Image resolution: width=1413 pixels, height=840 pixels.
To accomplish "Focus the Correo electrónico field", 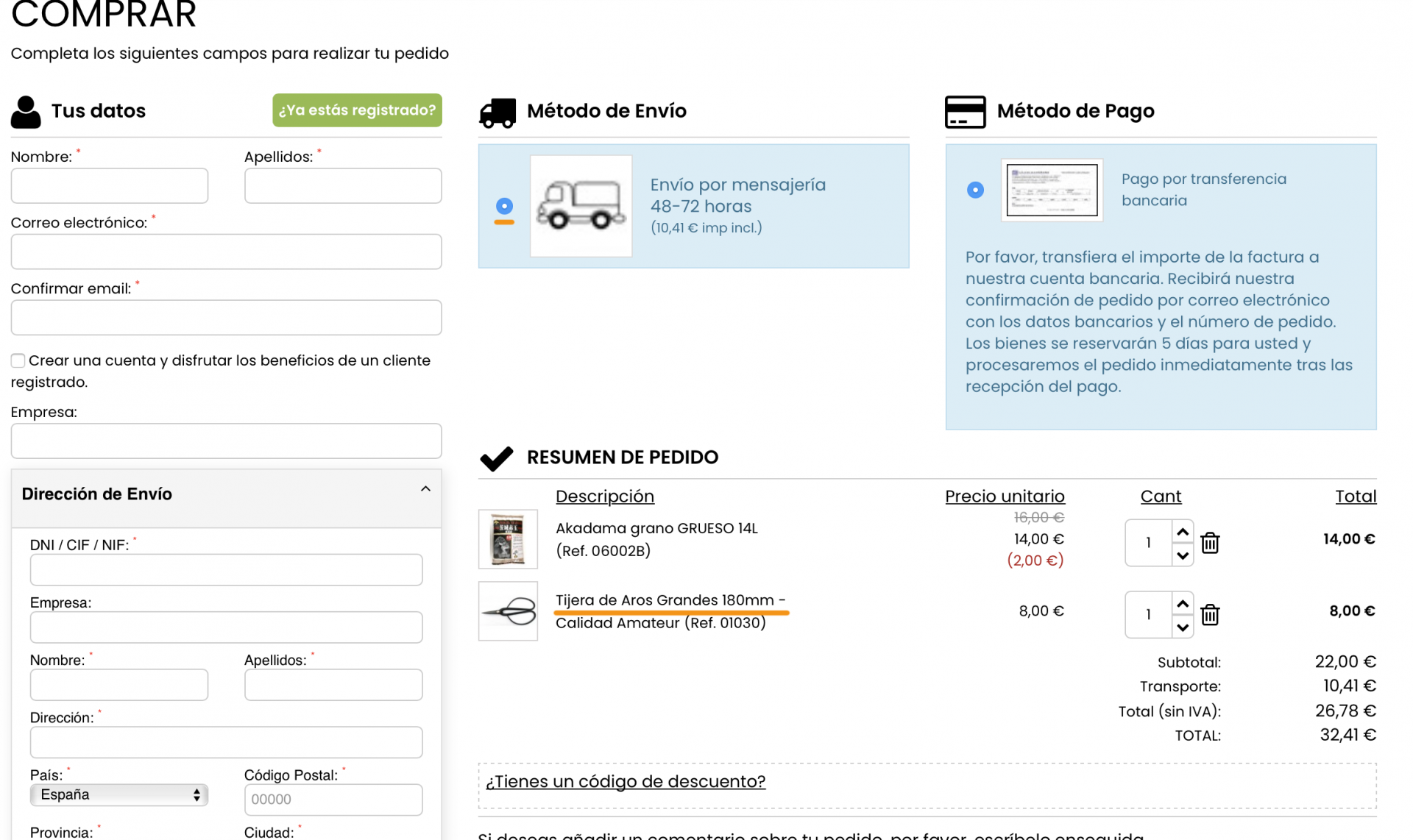I will coord(227,252).
